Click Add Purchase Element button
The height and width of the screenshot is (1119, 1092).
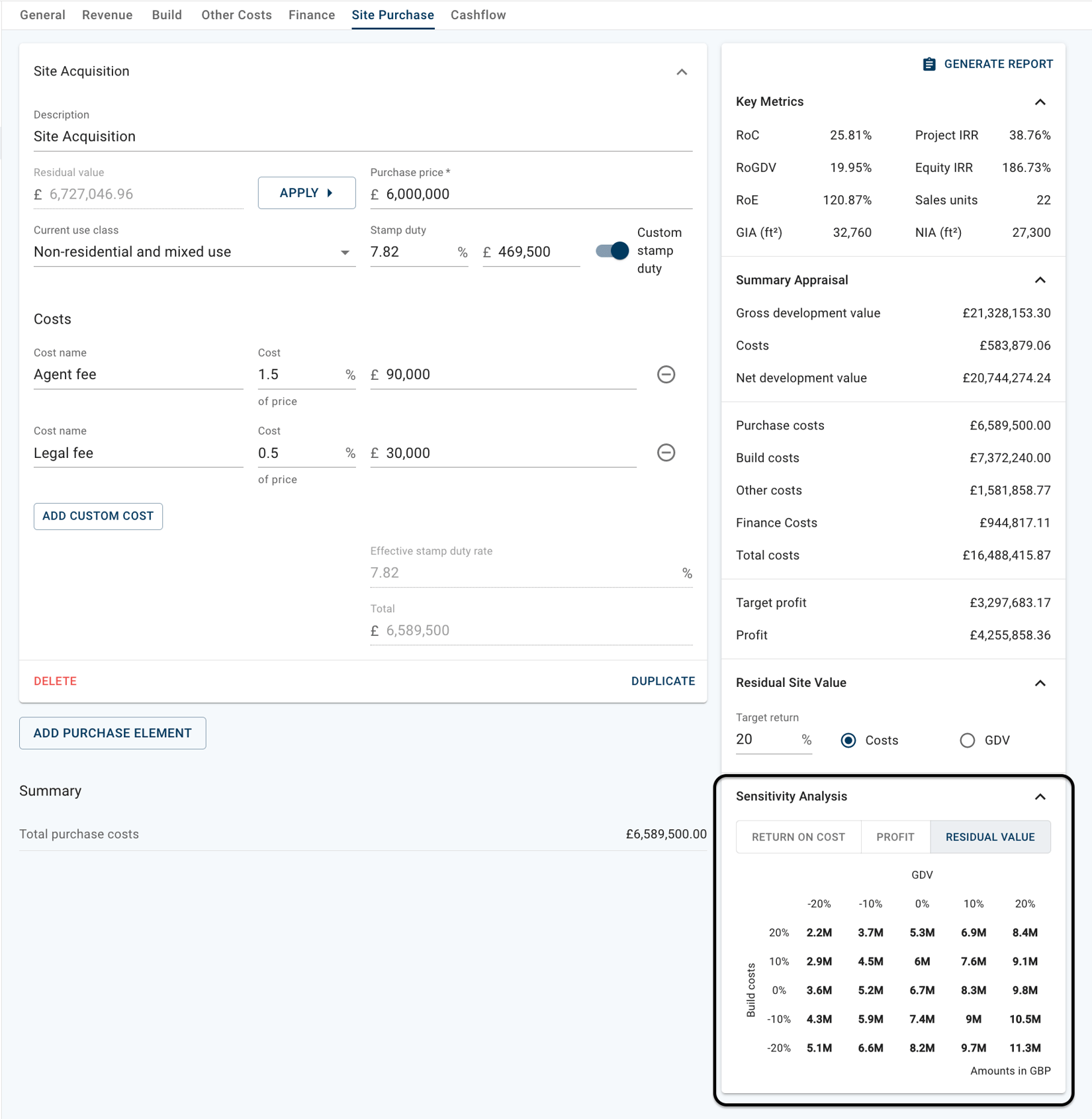pos(113,733)
